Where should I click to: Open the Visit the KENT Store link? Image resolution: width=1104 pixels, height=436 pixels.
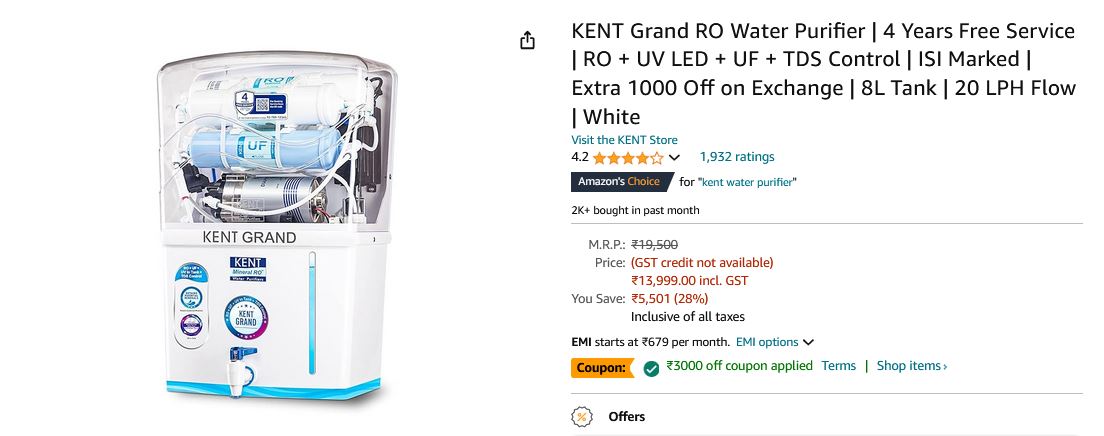(x=624, y=140)
